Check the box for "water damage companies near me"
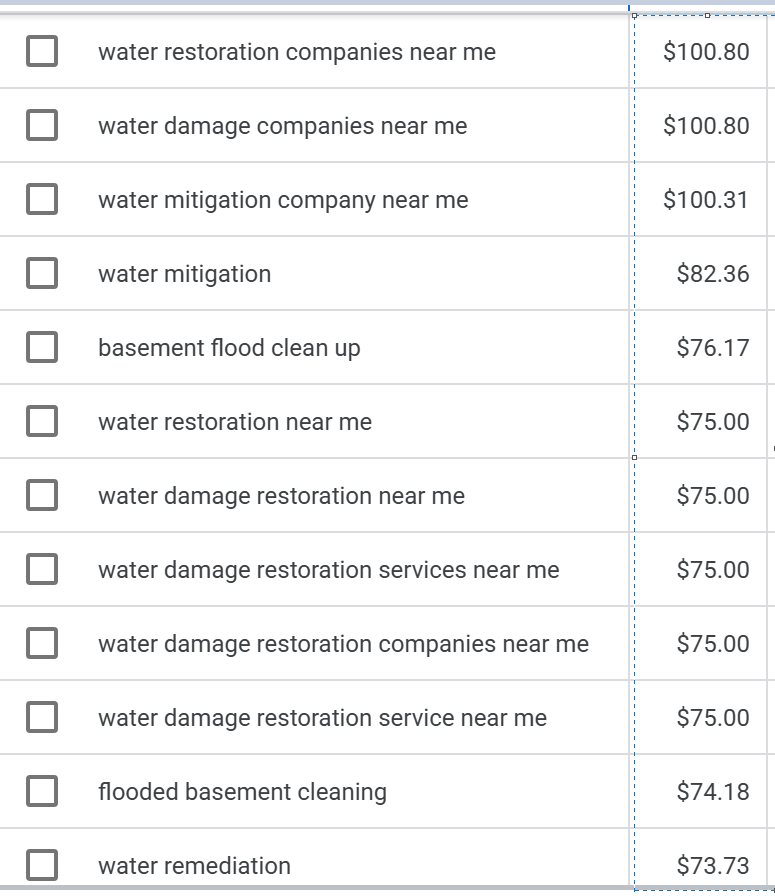The width and height of the screenshot is (775, 896). pyautogui.click(x=41, y=126)
